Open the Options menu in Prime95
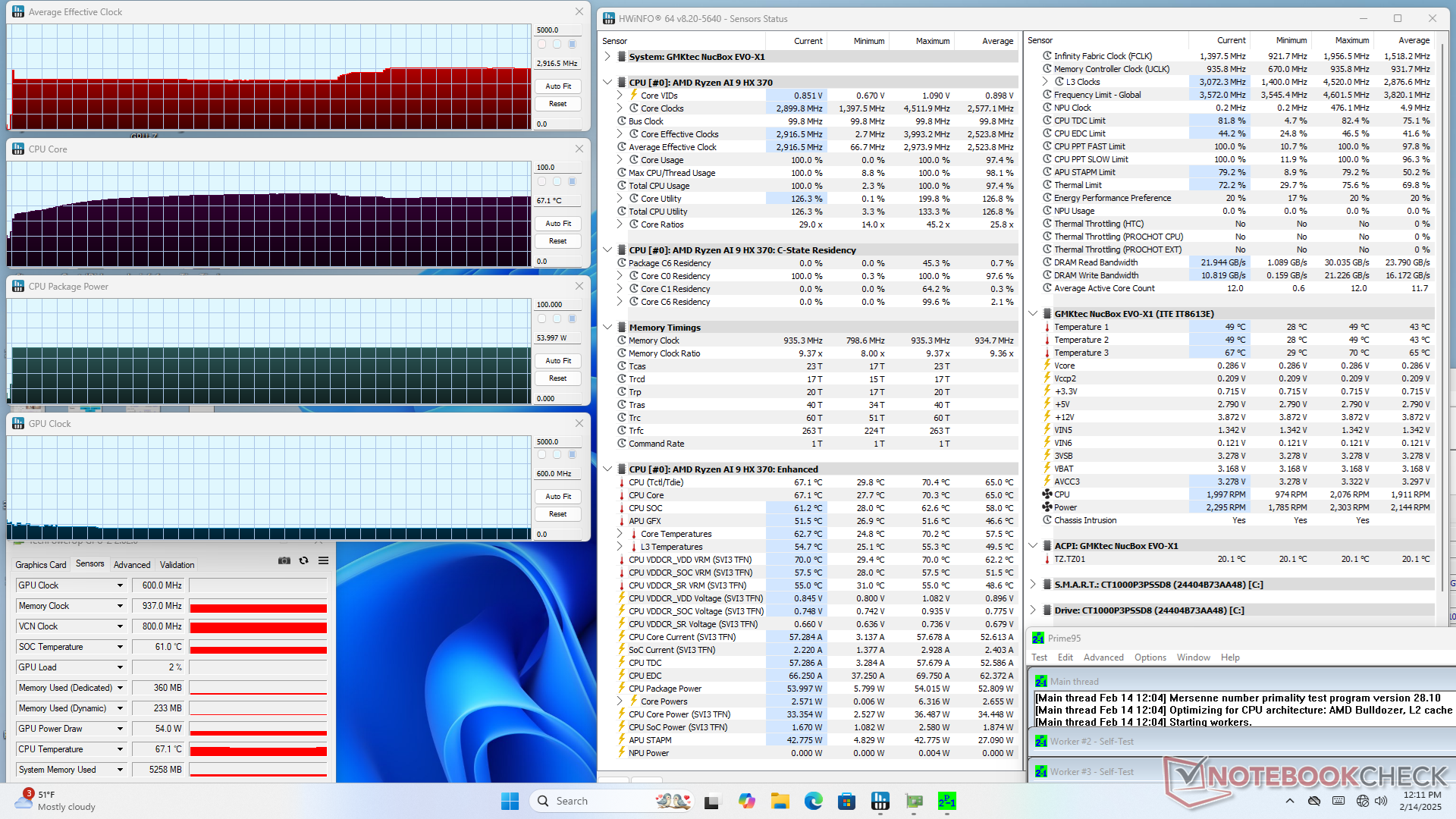 click(x=1150, y=657)
